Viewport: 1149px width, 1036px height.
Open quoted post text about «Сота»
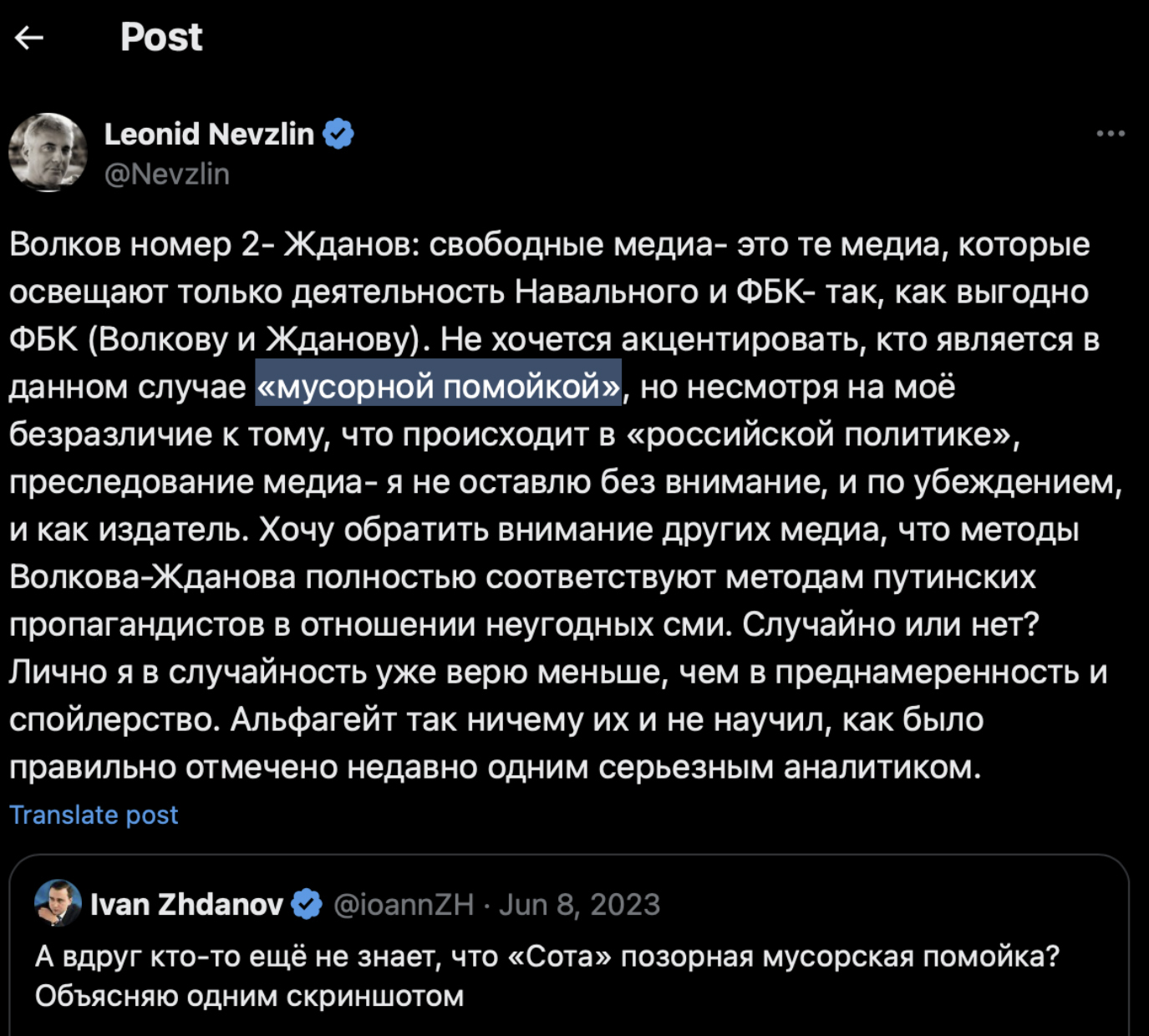click(x=547, y=956)
